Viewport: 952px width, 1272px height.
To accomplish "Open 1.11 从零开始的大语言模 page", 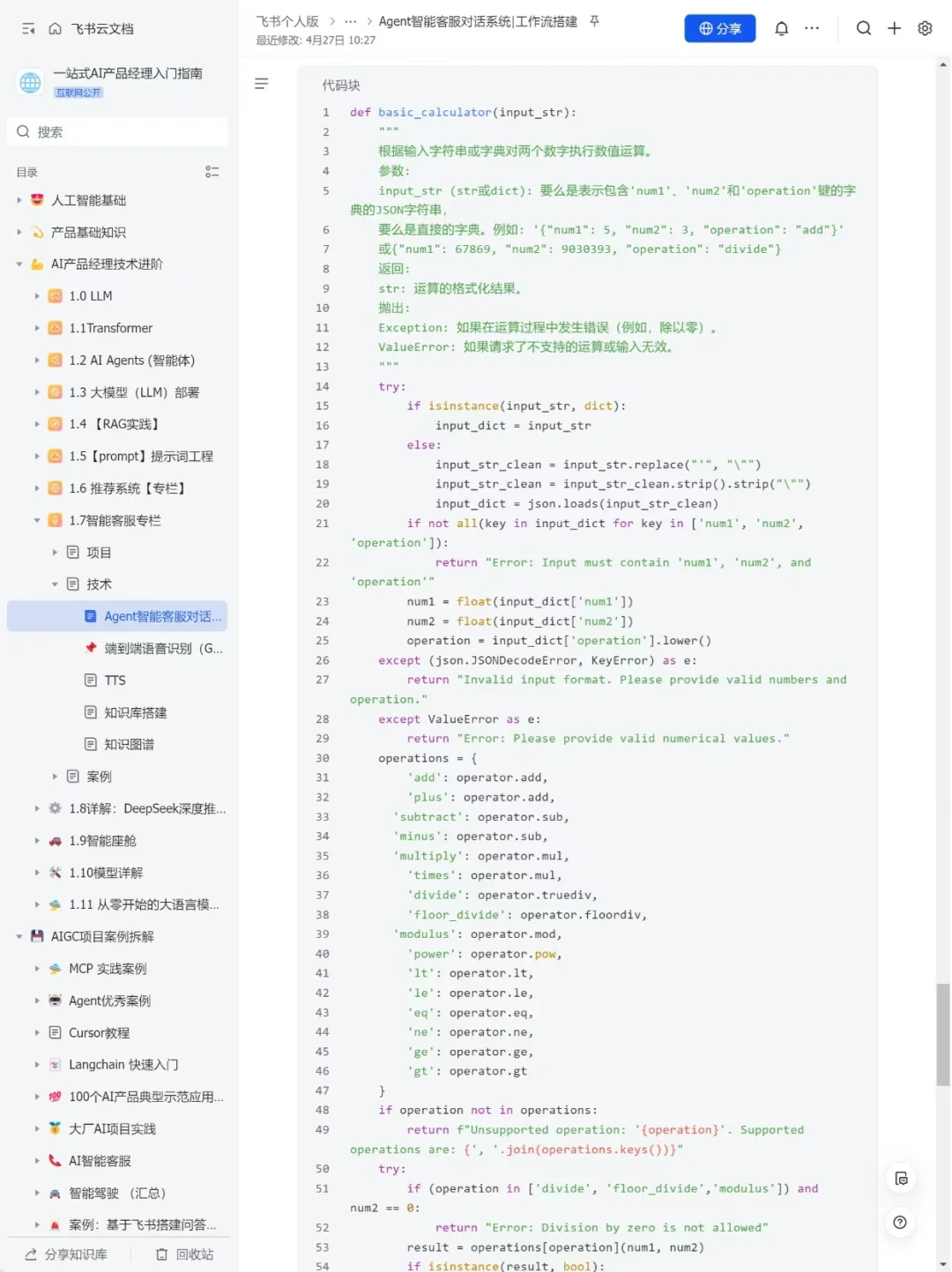I will click(145, 904).
